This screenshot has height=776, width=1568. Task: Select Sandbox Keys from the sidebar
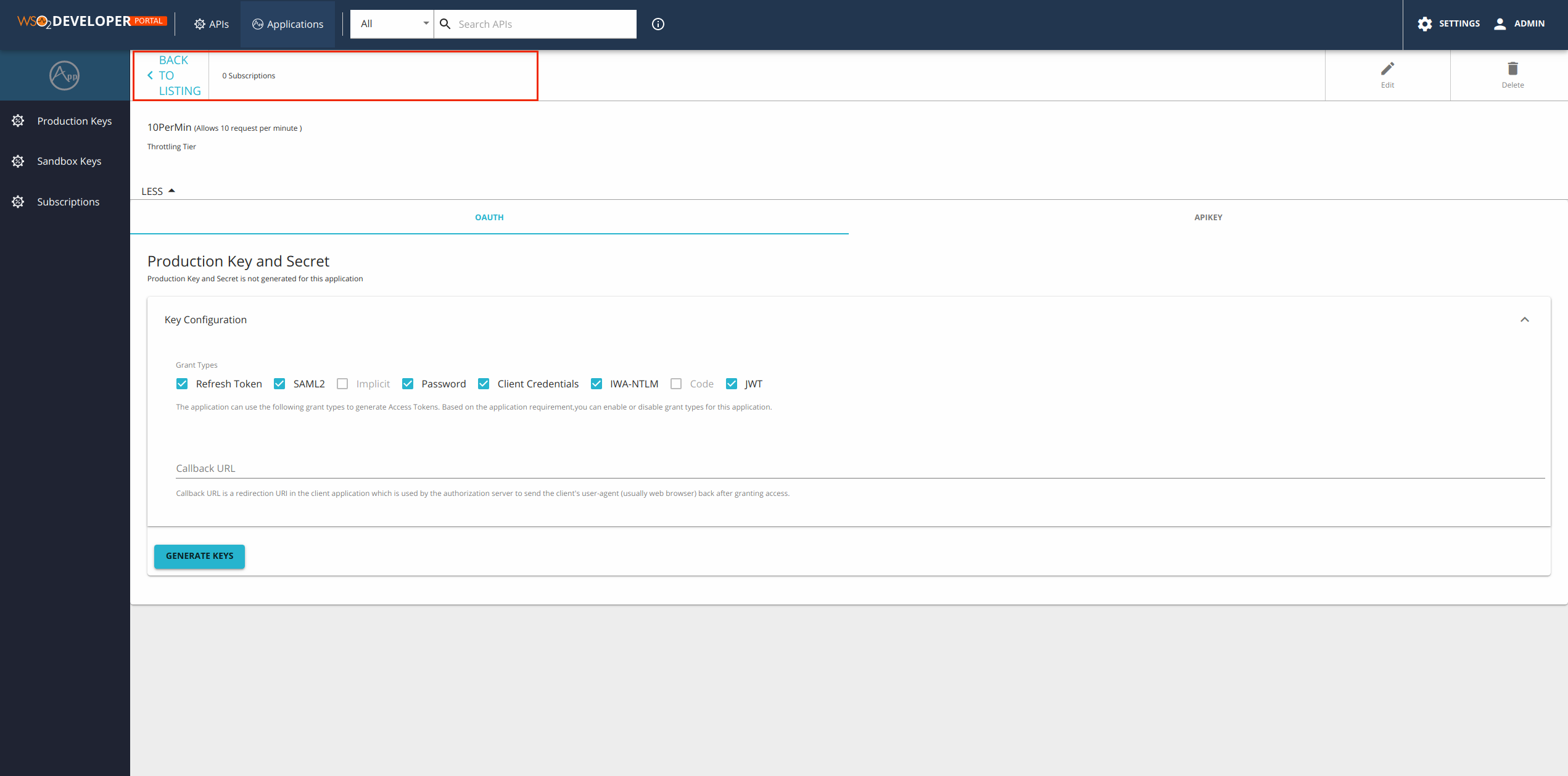(69, 161)
